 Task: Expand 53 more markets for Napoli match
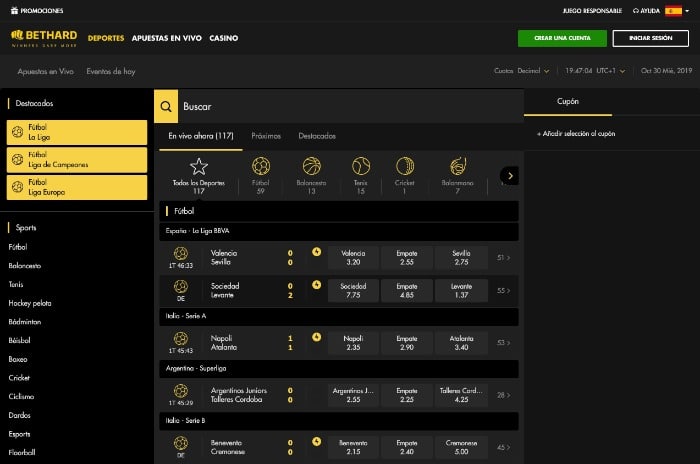(504, 343)
